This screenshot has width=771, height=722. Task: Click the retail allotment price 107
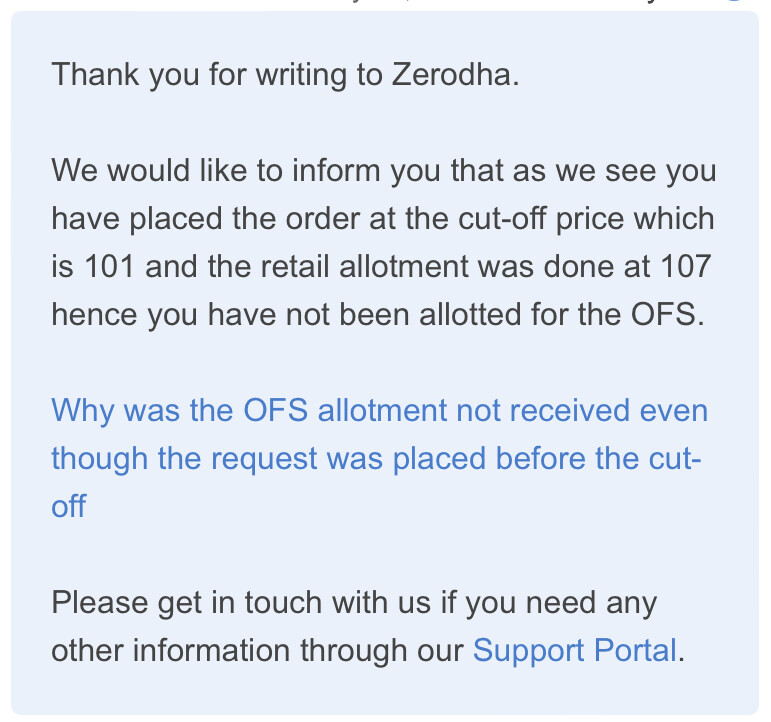685,267
